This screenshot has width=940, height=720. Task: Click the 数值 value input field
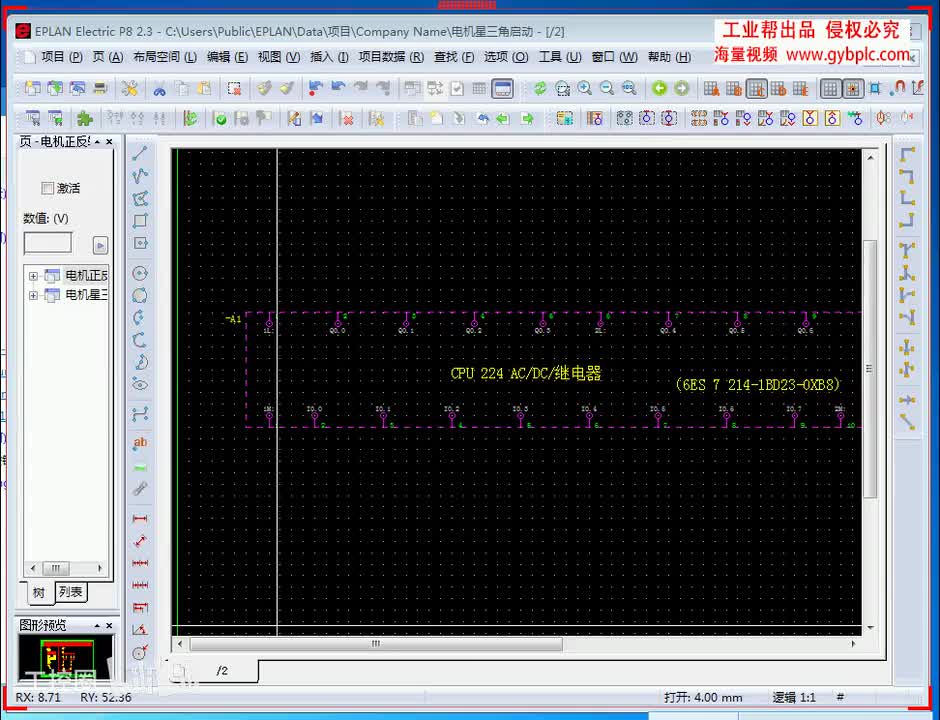point(48,243)
